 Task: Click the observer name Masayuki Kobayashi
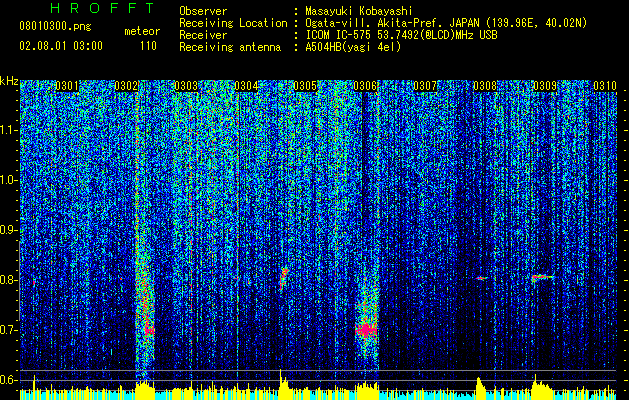(x=359, y=11)
